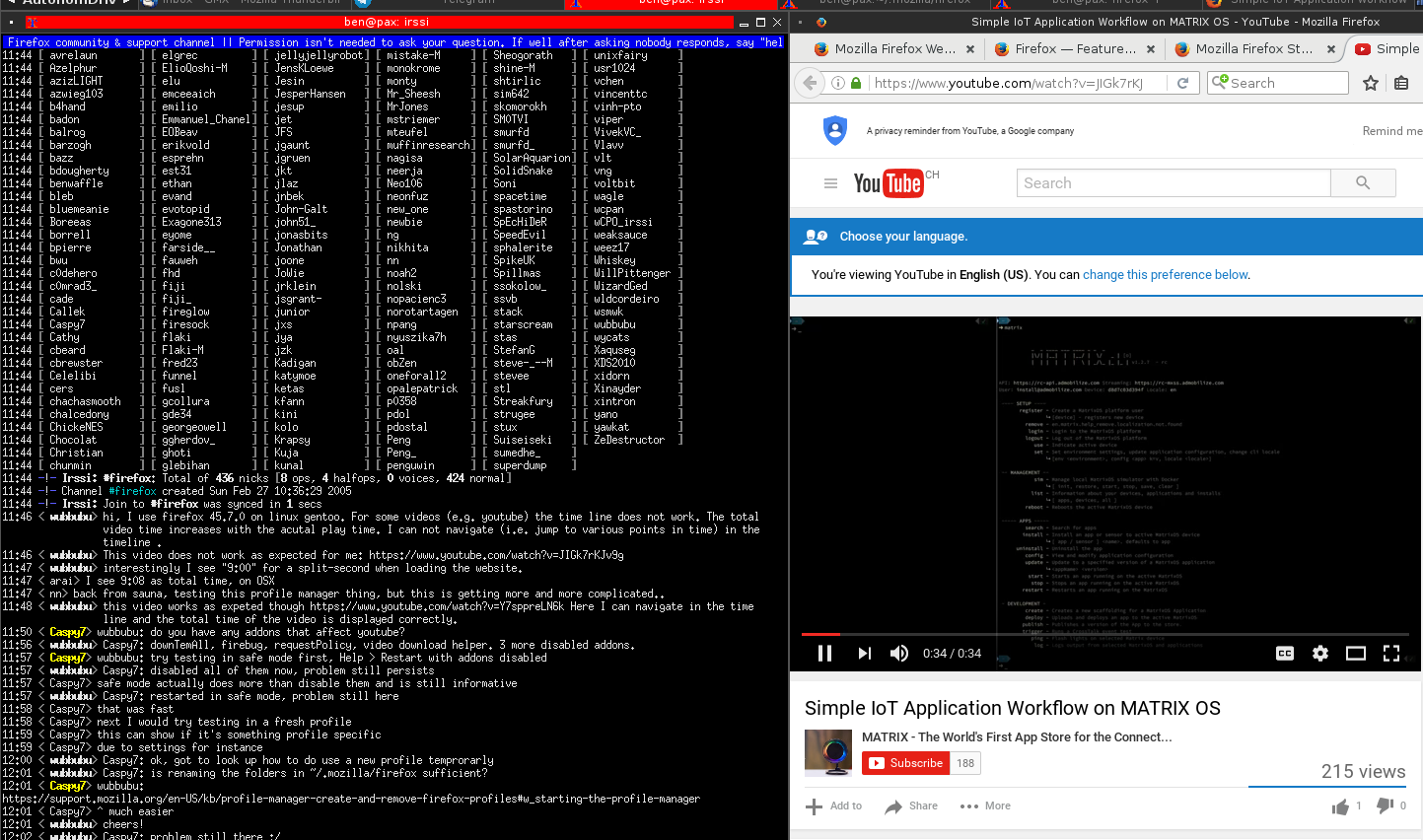This screenshot has width=1423, height=840.
Task: Click the youtube.com JIGk7rKJv9g URL in chat
Action: tap(496, 556)
